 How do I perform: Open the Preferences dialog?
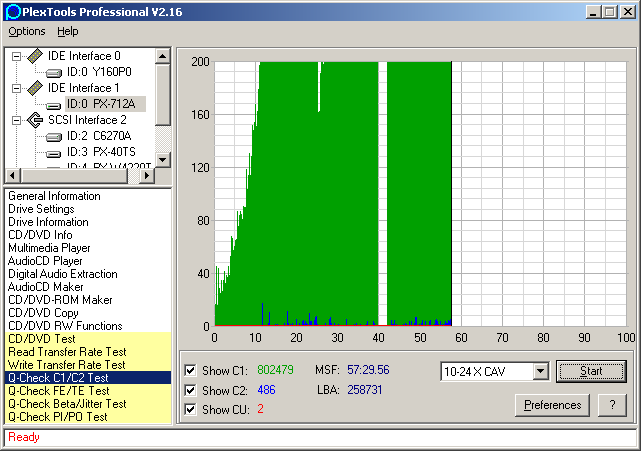coord(552,405)
